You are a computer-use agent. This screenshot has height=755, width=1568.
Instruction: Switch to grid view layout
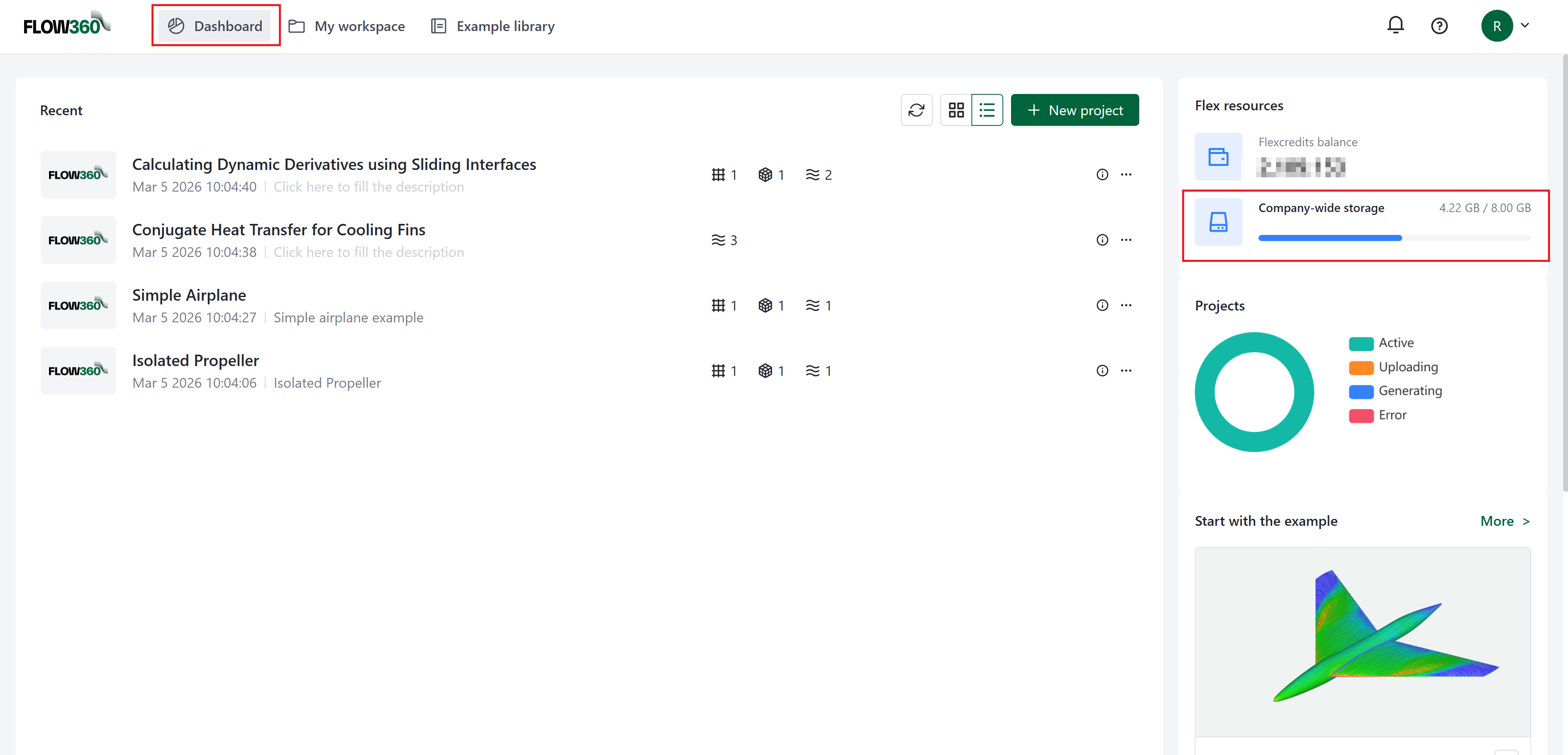[x=956, y=109]
